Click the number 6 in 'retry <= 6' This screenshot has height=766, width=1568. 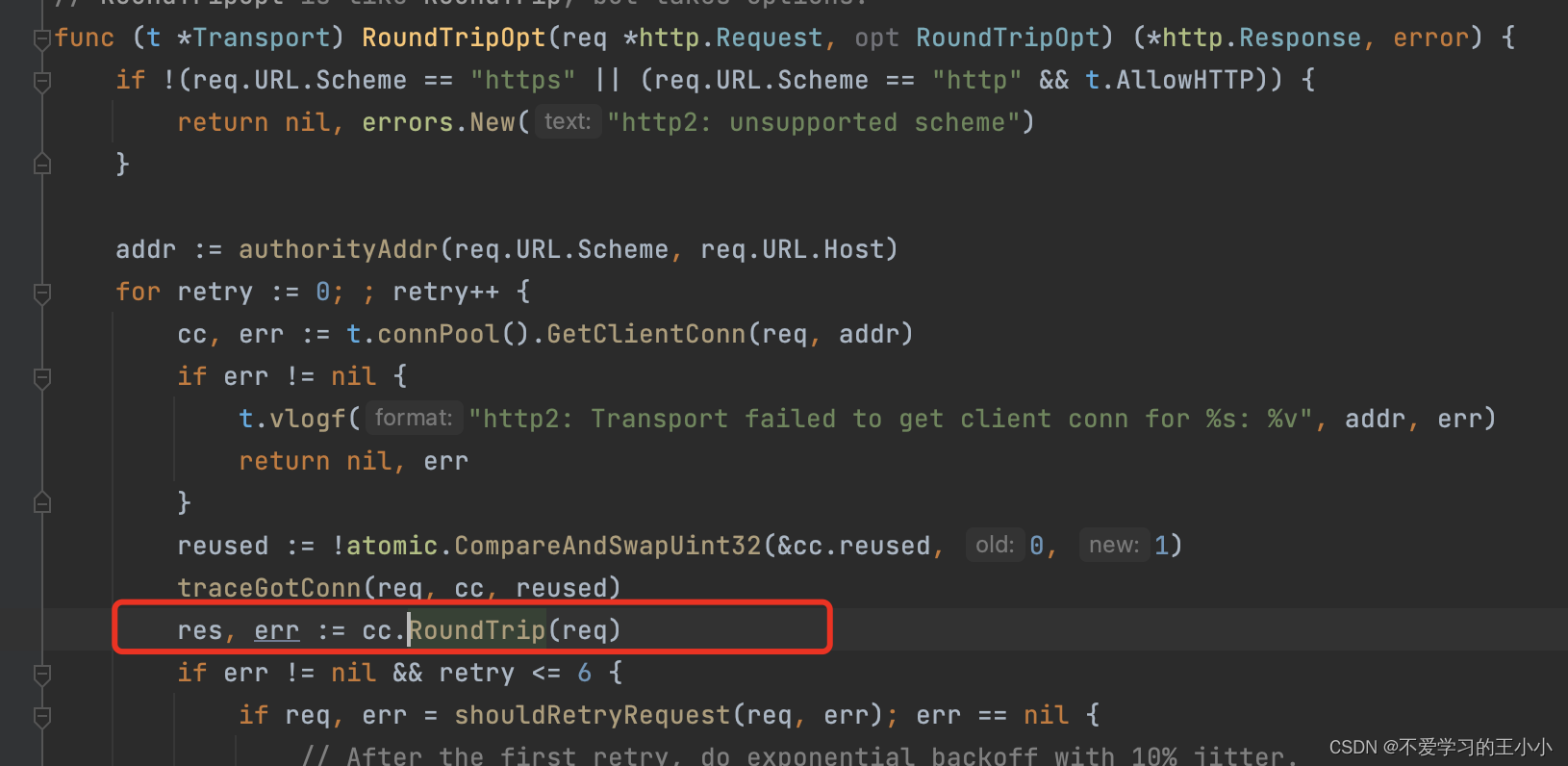[585, 673]
